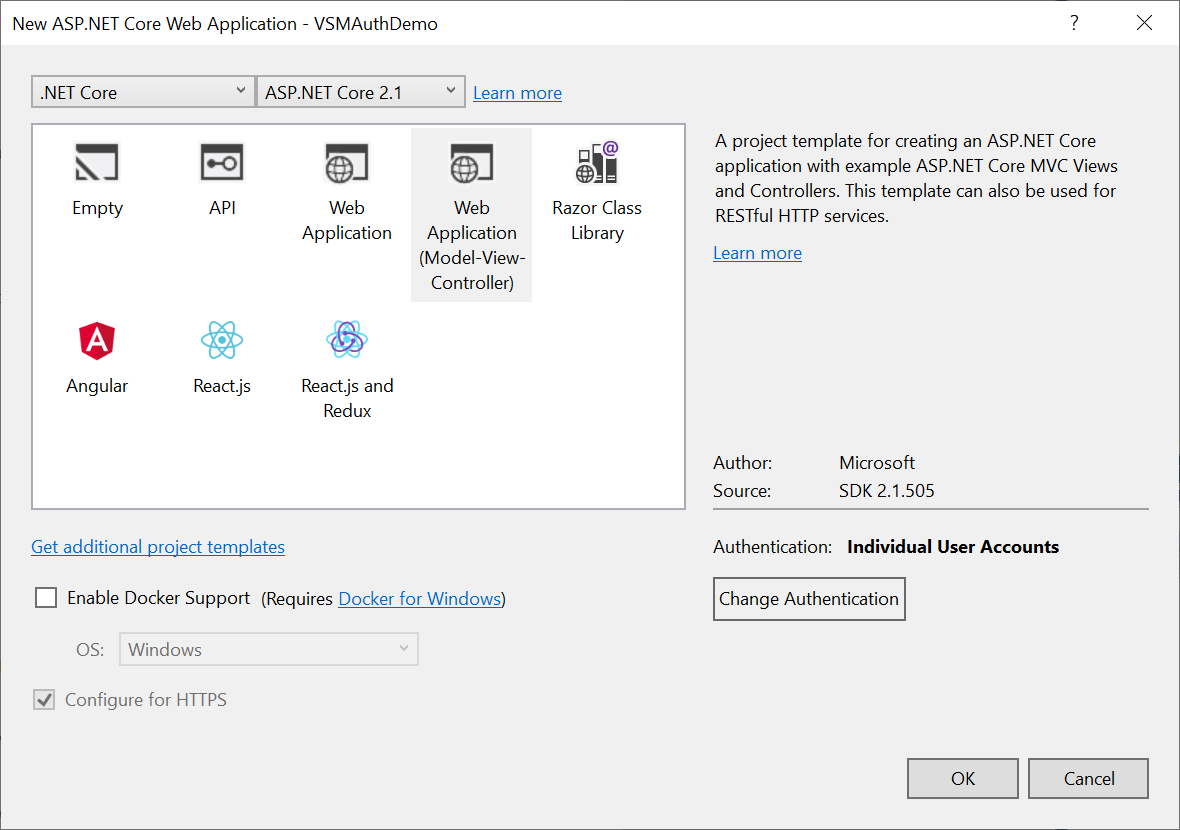The width and height of the screenshot is (1180, 830).
Task: Pick the React.js and Redux template
Action: click(347, 341)
